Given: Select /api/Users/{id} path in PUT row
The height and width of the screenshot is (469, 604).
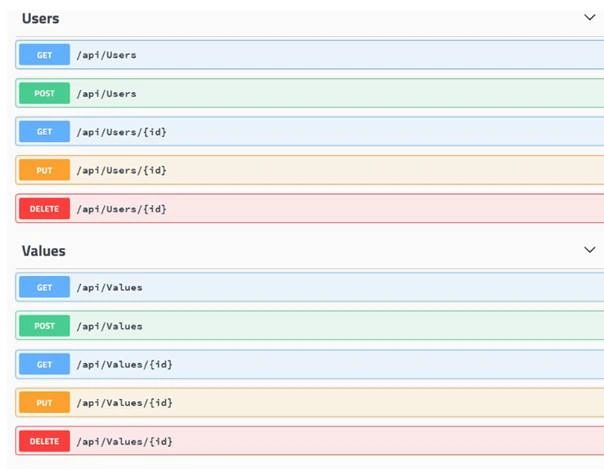Looking at the screenshot, I should [121, 170].
